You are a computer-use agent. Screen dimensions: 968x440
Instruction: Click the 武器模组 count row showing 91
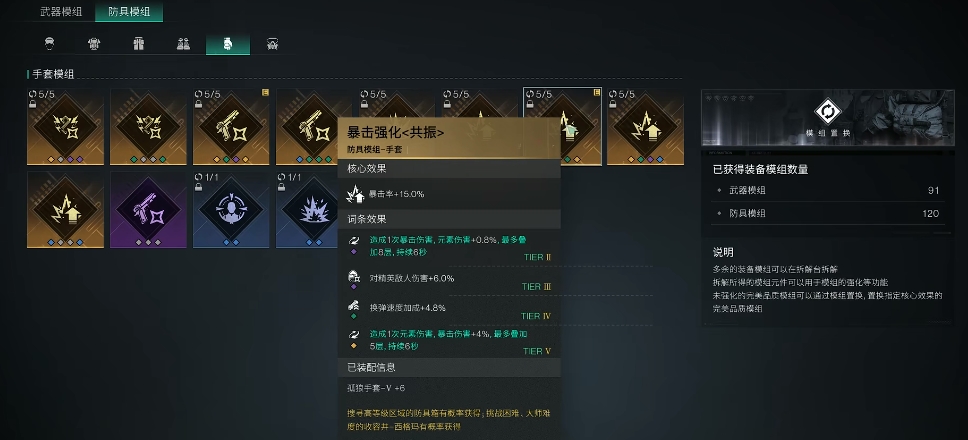click(827, 191)
